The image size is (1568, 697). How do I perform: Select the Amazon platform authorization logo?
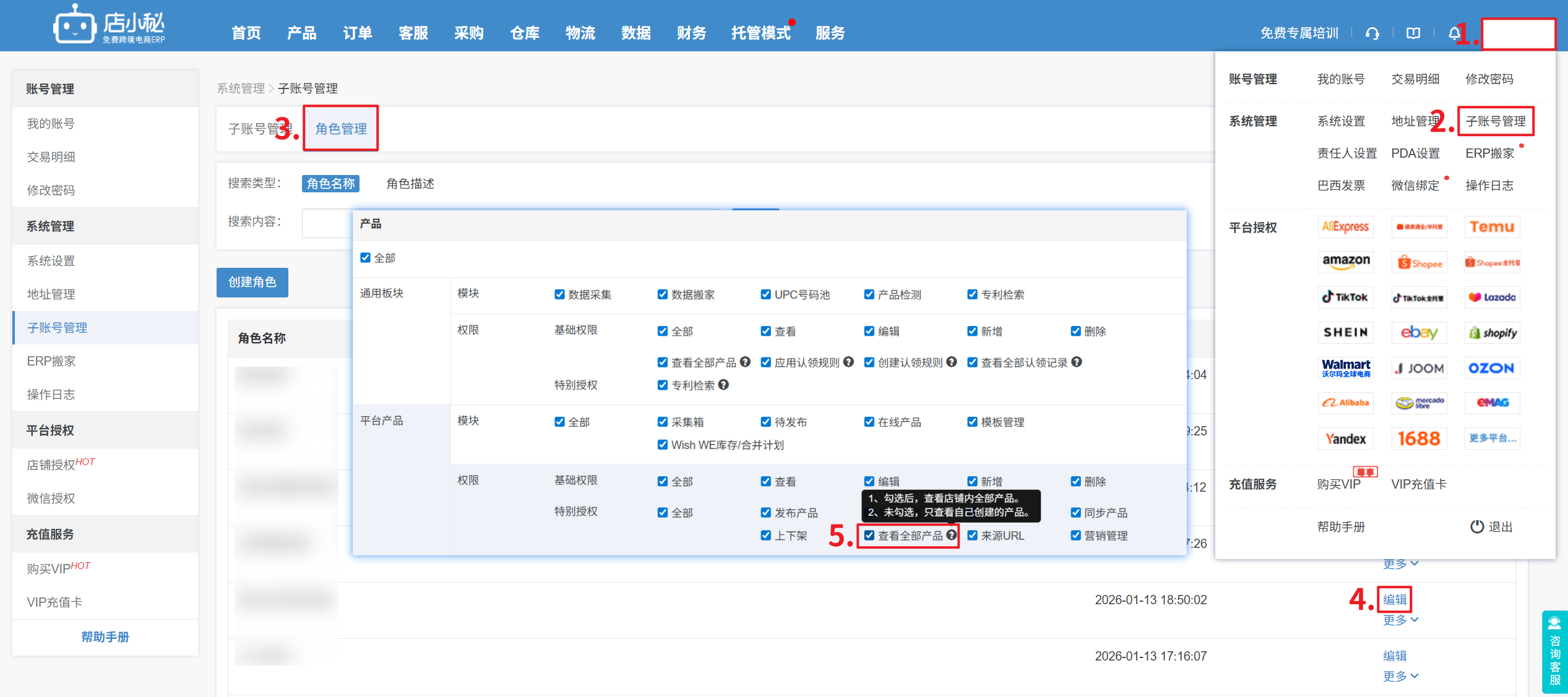tap(1346, 262)
